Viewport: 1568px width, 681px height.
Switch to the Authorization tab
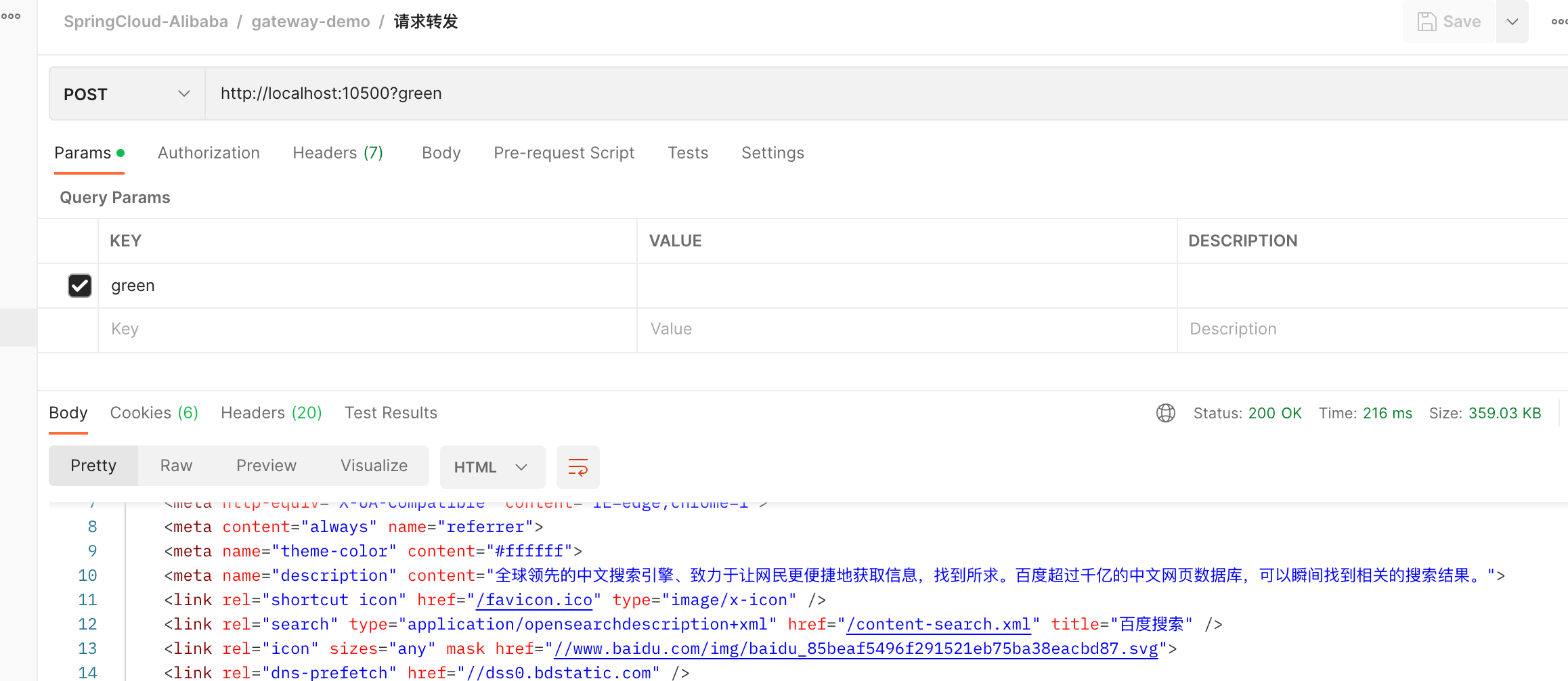point(209,153)
